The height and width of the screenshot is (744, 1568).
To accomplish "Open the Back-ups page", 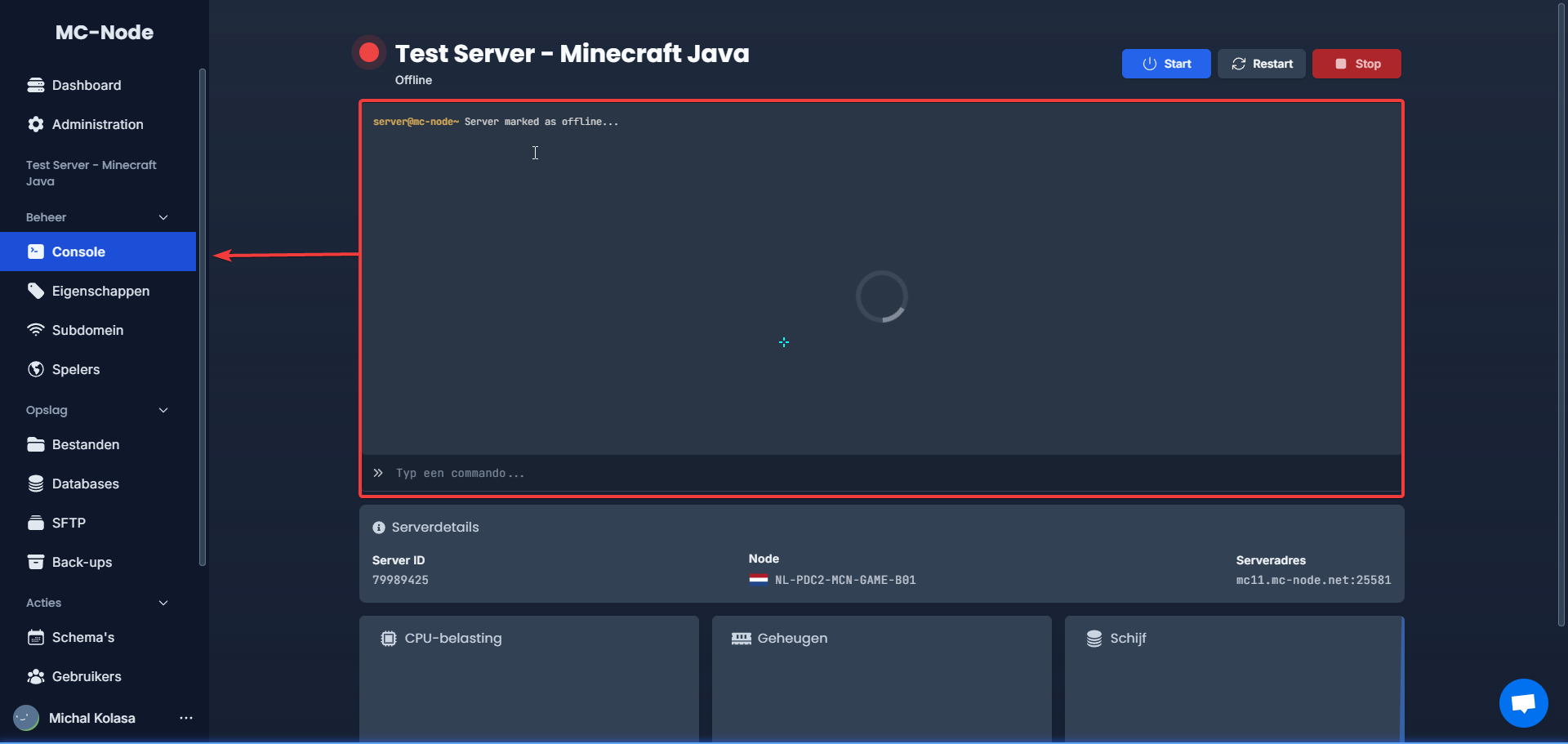I will (x=98, y=562).
